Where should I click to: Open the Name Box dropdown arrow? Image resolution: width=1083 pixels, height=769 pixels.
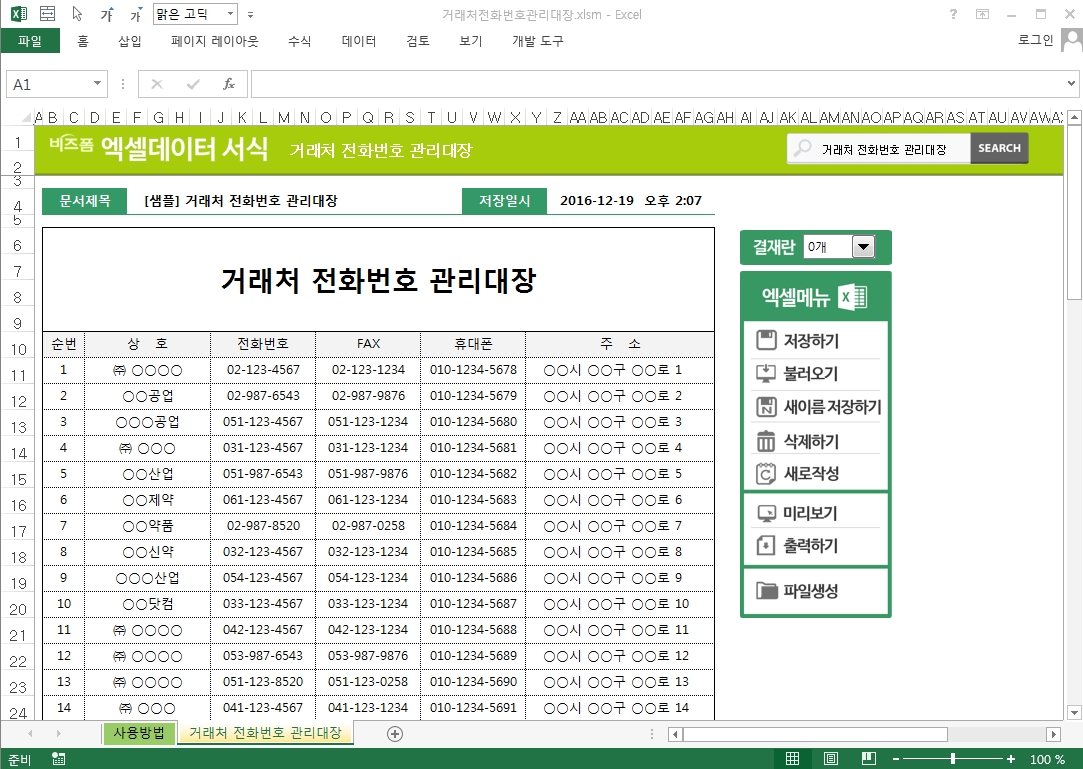(x=98, y=85)
